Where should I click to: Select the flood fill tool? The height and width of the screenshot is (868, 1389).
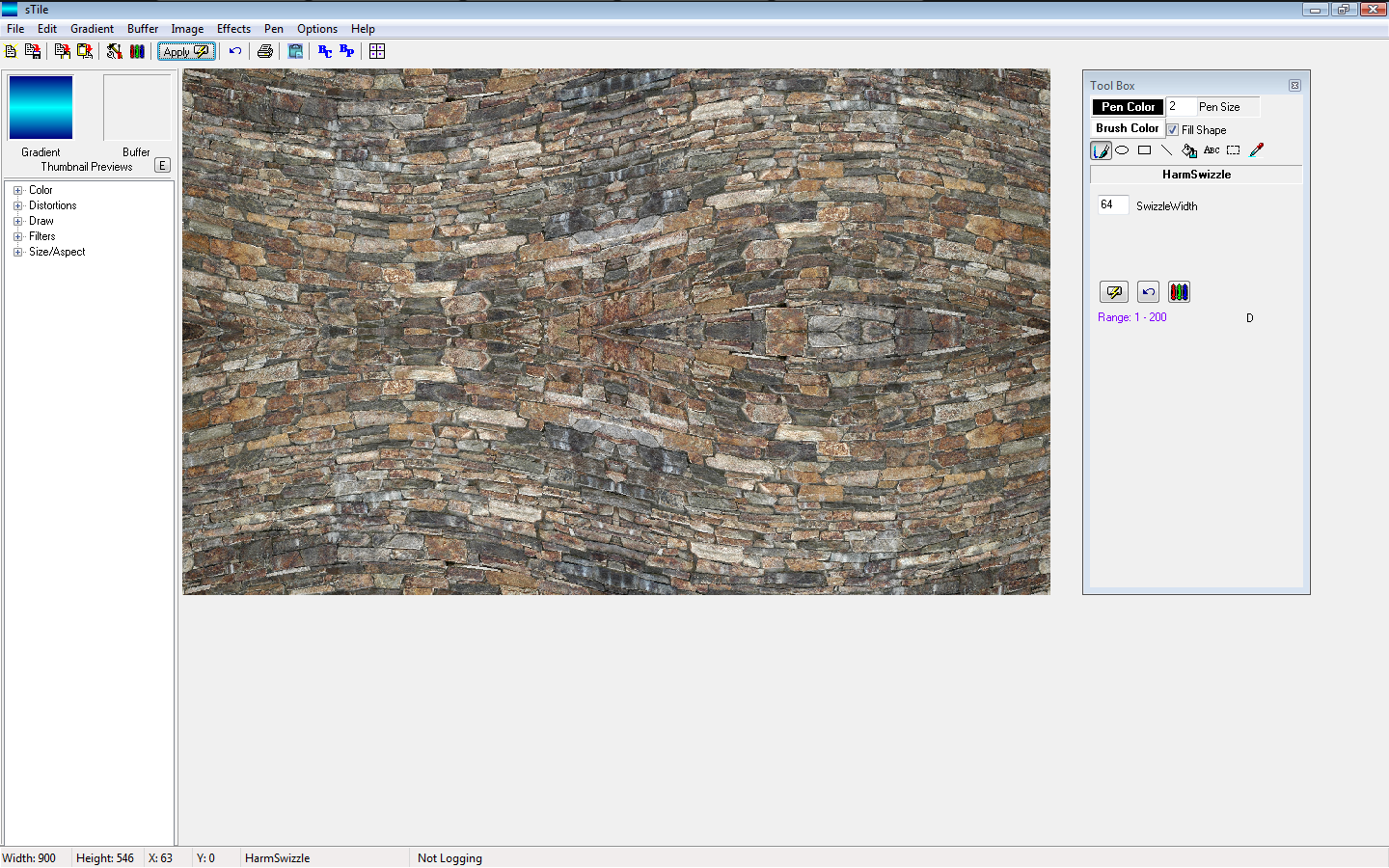1188,150
